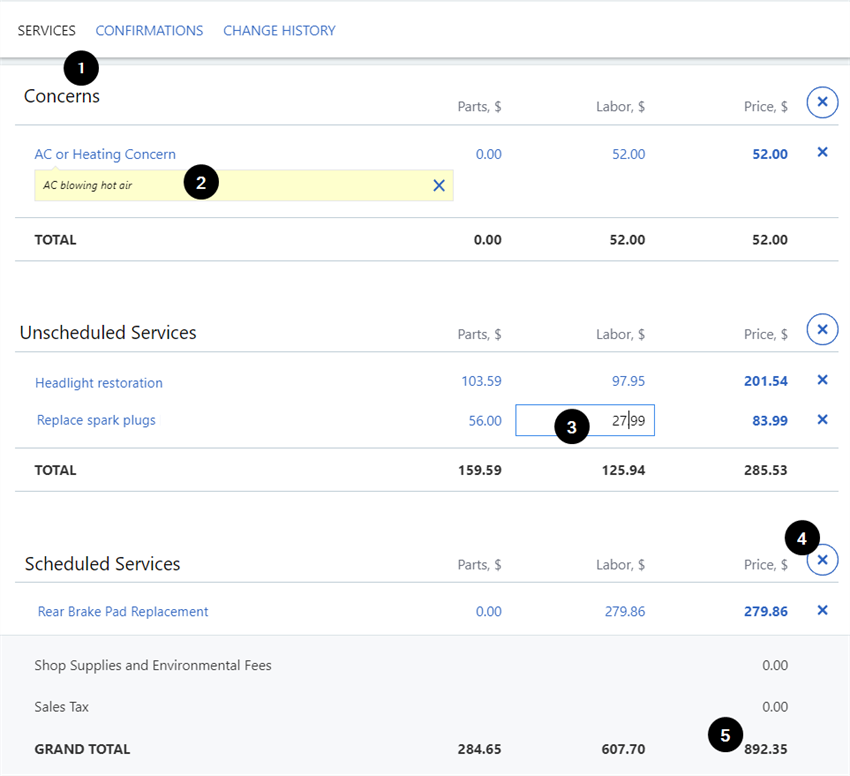Click the yellow 'AC blowing hot air' note
Viewport: 850px width, 776px height.
[x=120, y=185]
